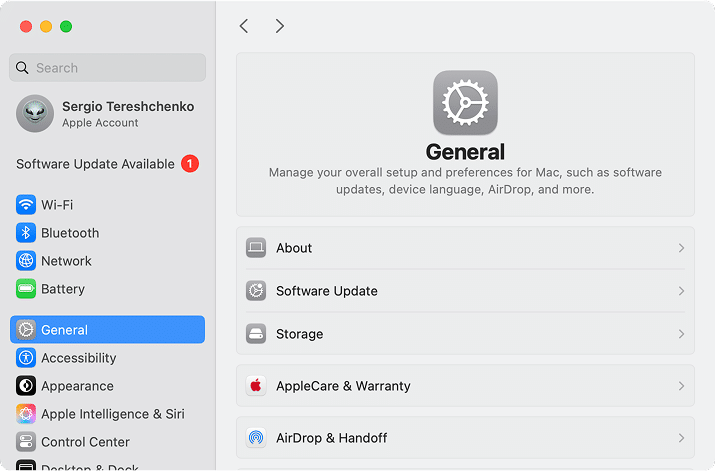Open the About settings row

pyautogui.click(x=465, y=248)
